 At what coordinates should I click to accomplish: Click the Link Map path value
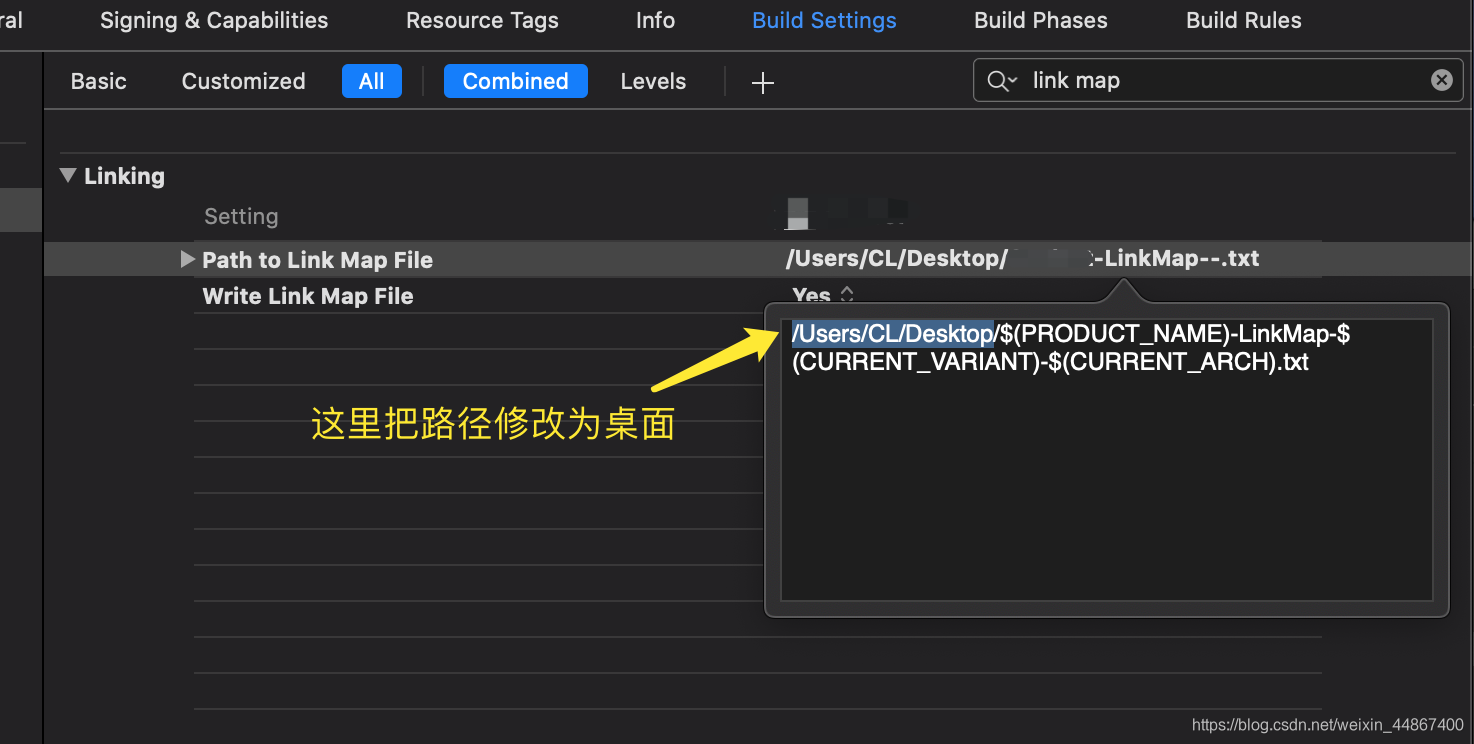(1022, 259)
